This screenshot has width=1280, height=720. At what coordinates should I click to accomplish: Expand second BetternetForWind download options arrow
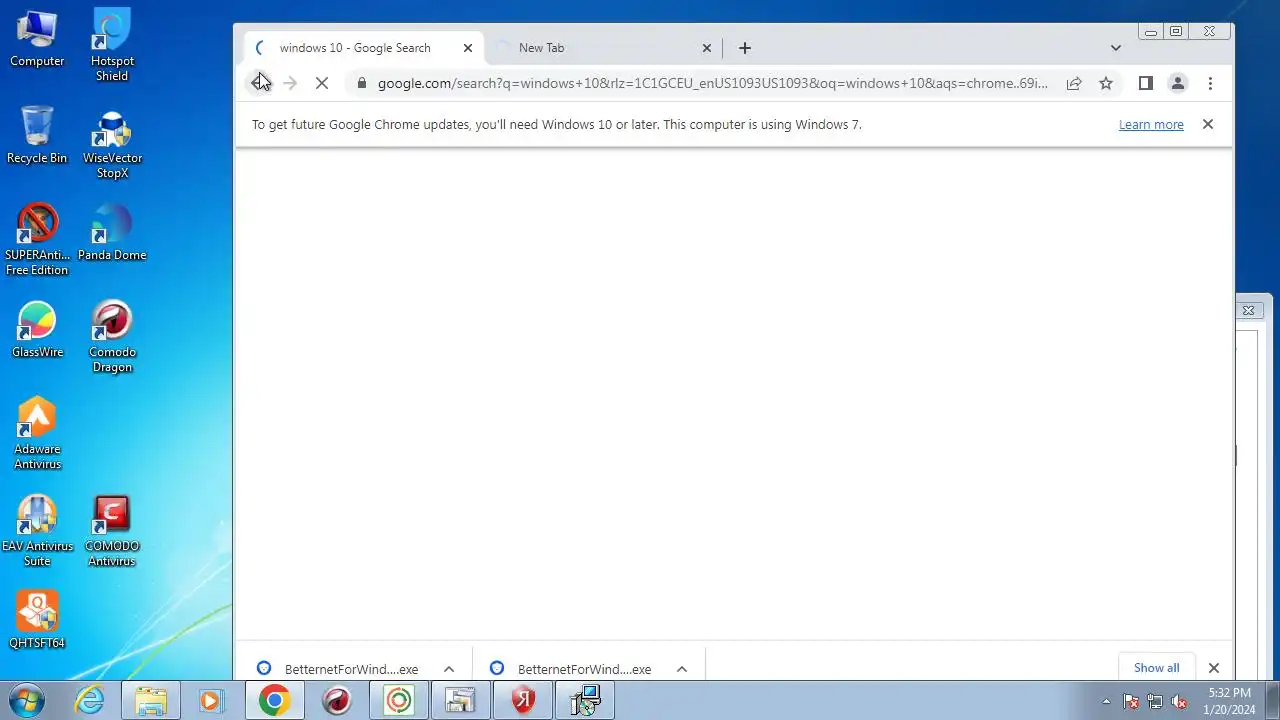[x=682, y=669]
